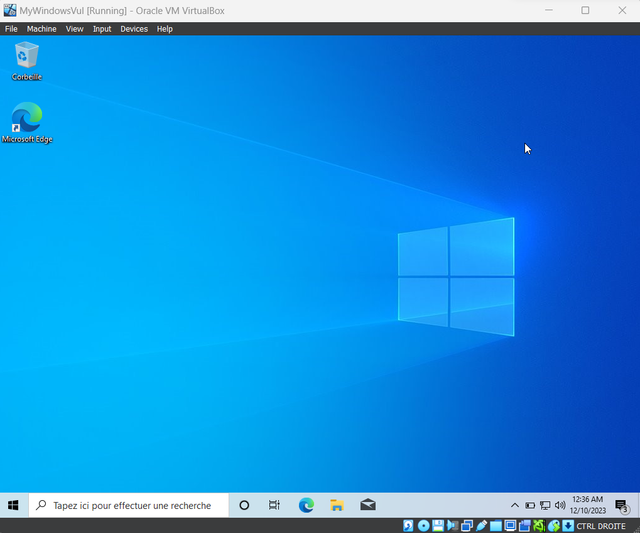Open the Input menu
The height and width of the screenshot is (533, 640).
[102, 29]
